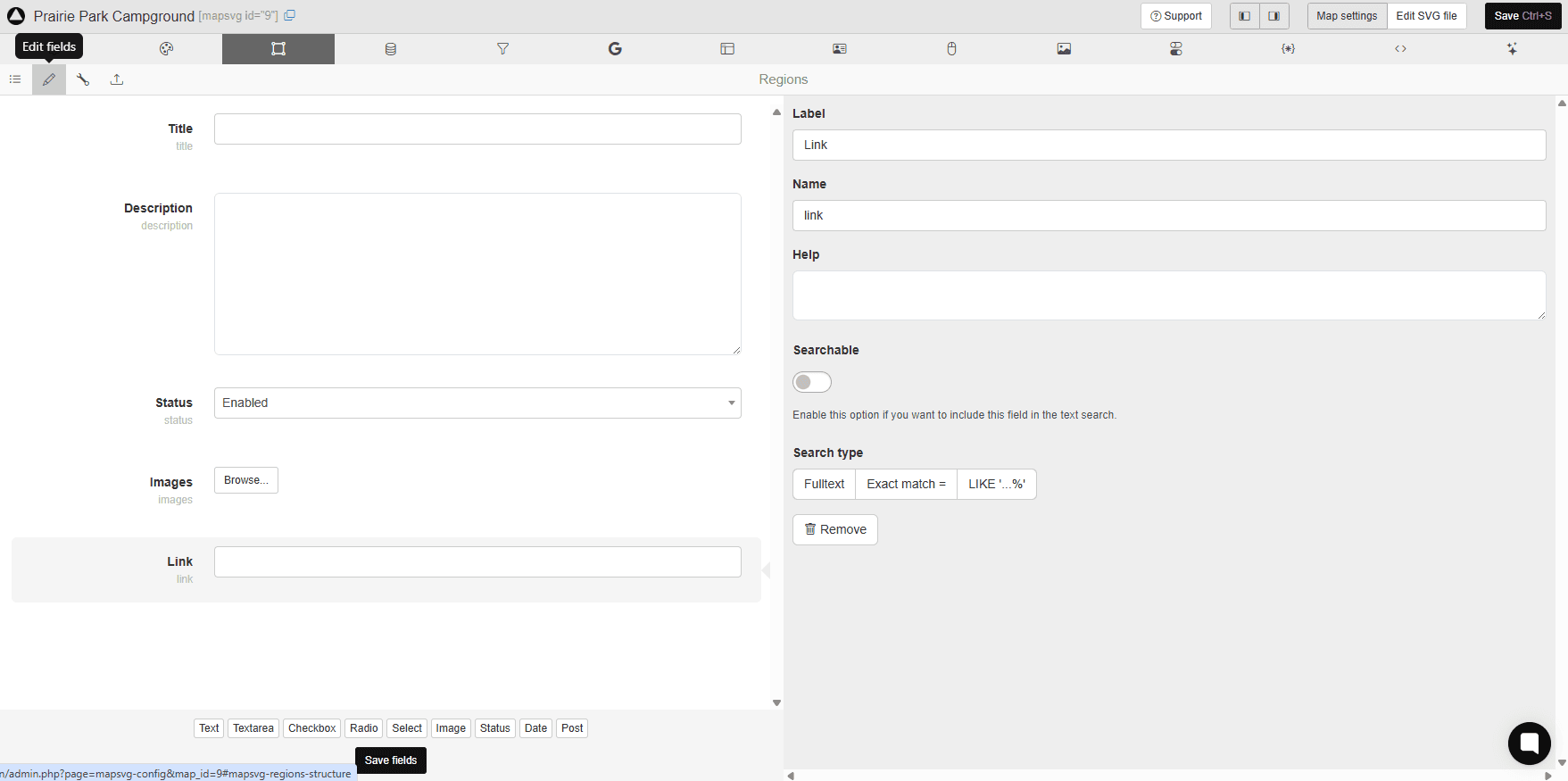The width and height of the screenshot is (1568, 781).
Task: Add a Textarea field type
Action: (253, 728)
